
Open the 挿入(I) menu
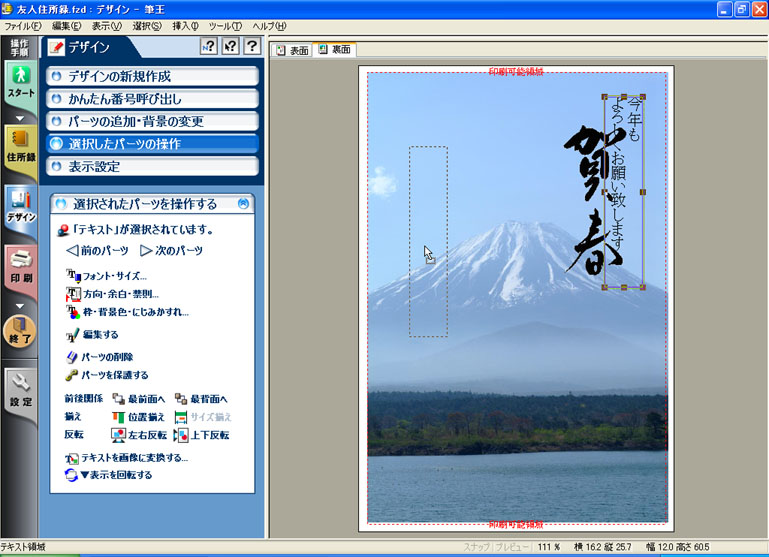(x=185, y=25)
